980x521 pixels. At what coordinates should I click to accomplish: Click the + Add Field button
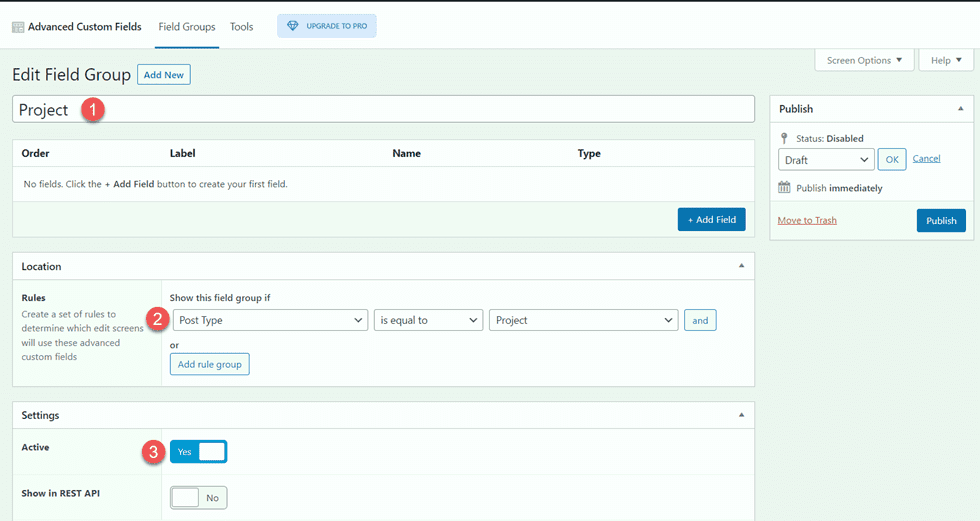click(711, 220)
